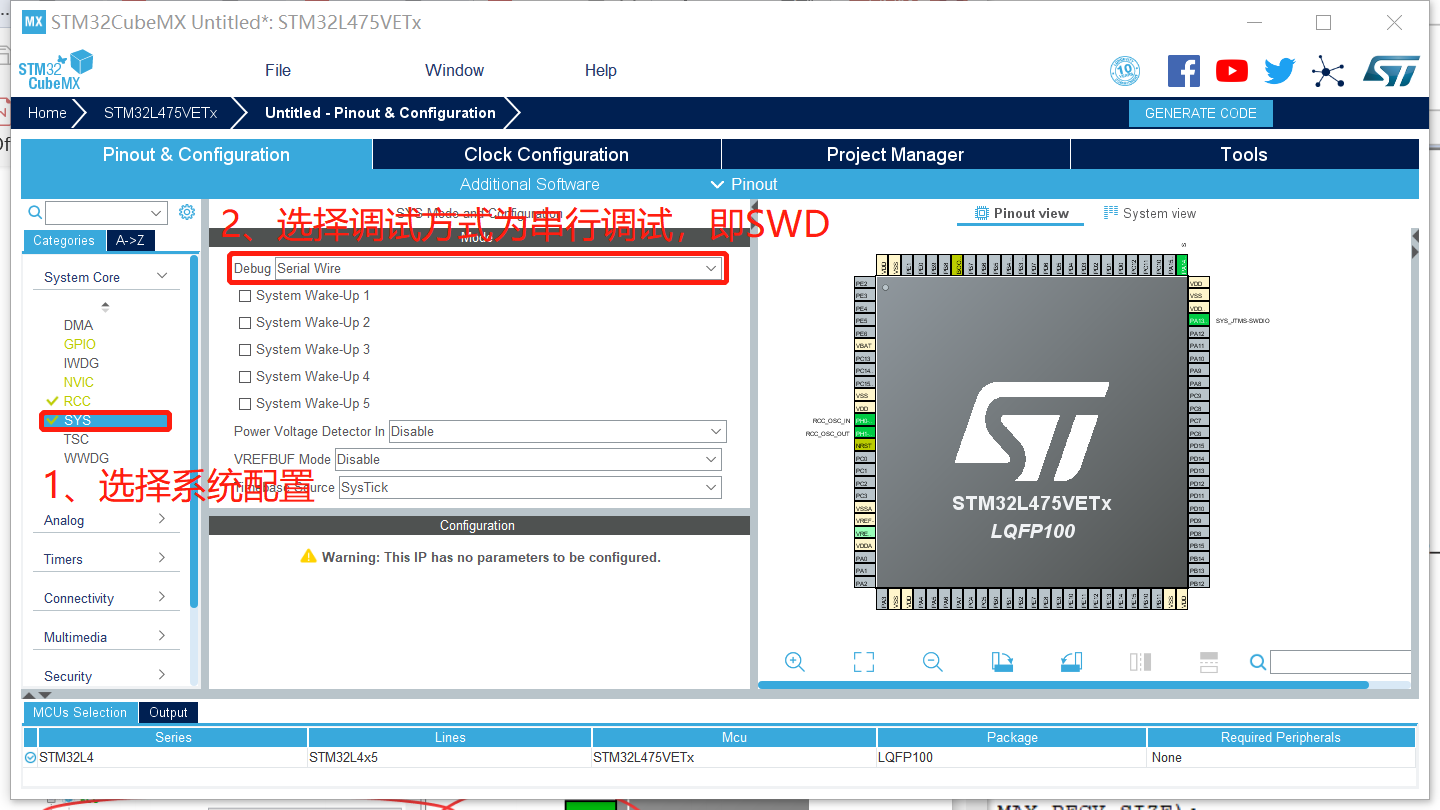Collapse the System Core category
Viewport: 1440px width, 810px height.
(107, 277)
